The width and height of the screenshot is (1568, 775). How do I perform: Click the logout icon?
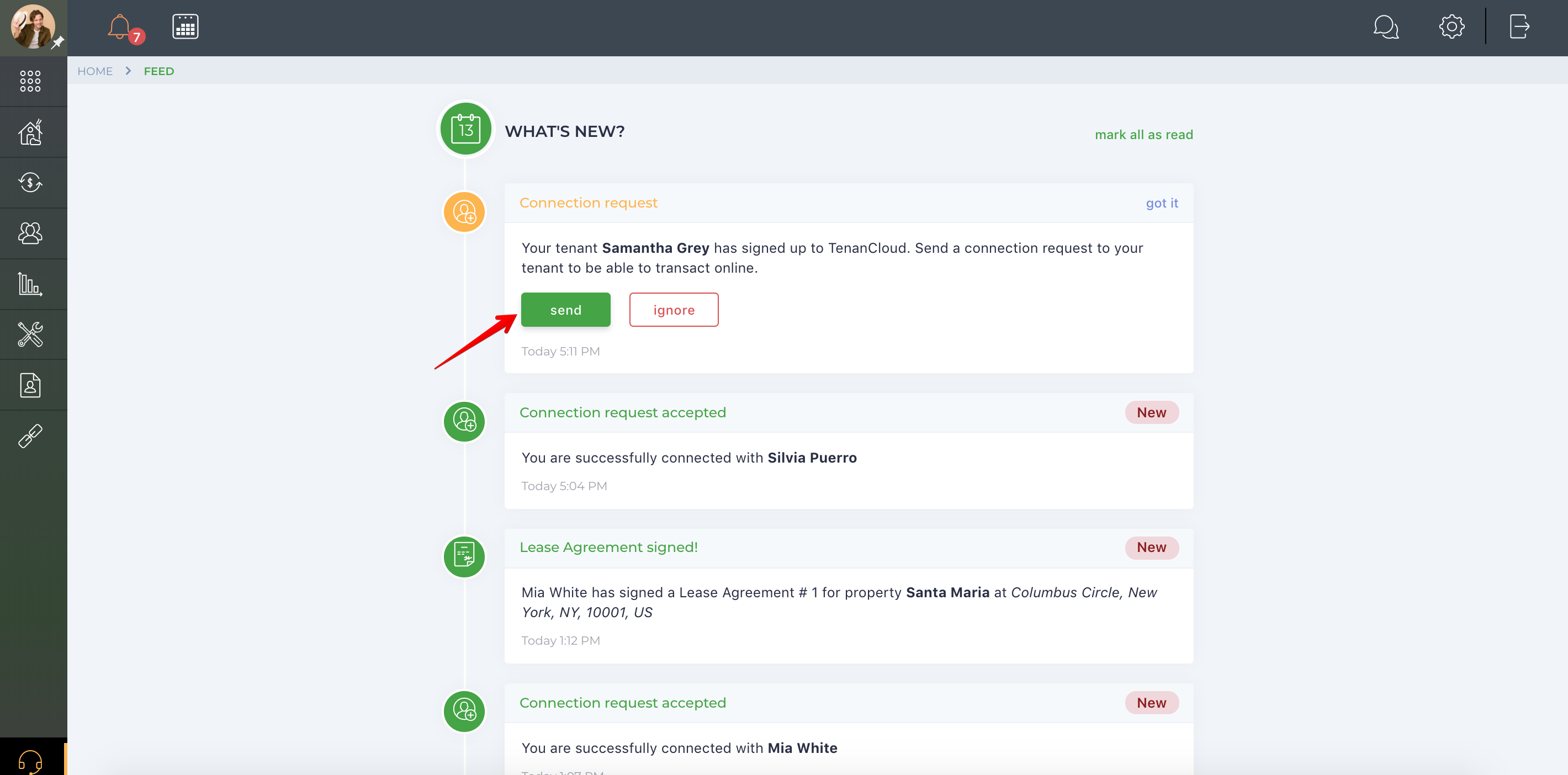click(1519, 27)
